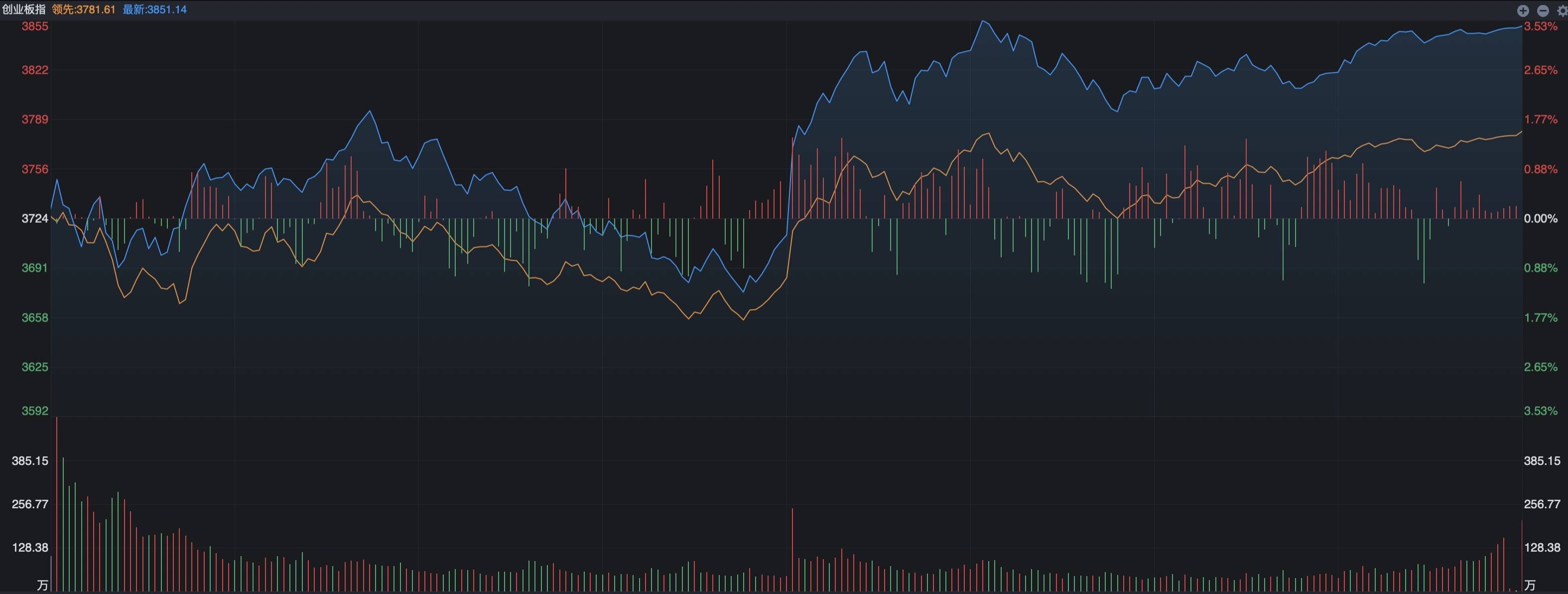1568x594 pixels.
Task: Click the tallest opening volume bar
Action: click(57, 504)
